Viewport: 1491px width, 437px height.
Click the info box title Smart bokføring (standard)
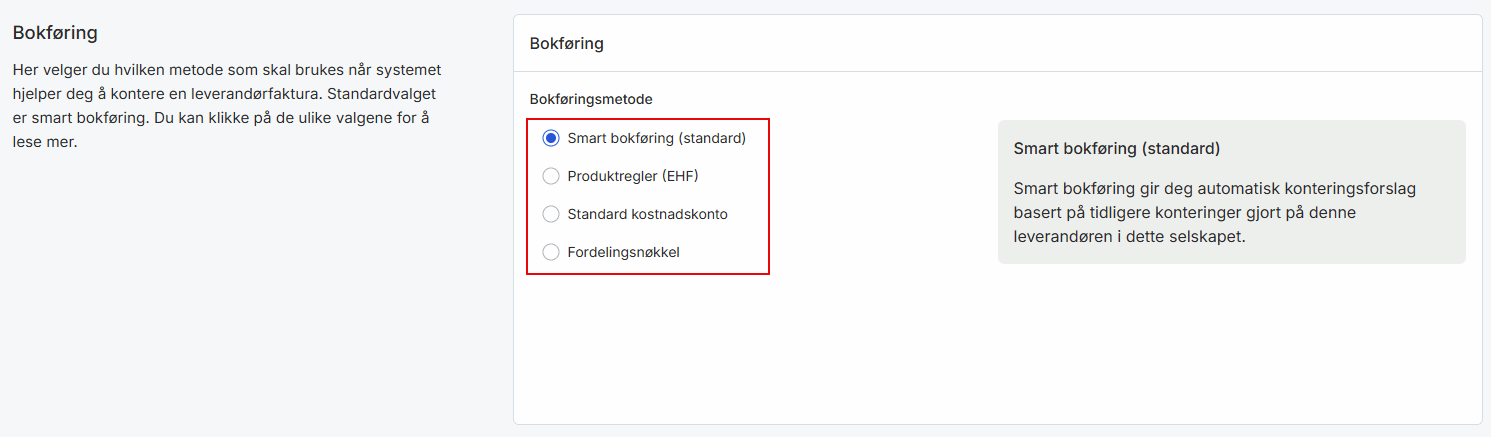click(x=1116, y=149)
